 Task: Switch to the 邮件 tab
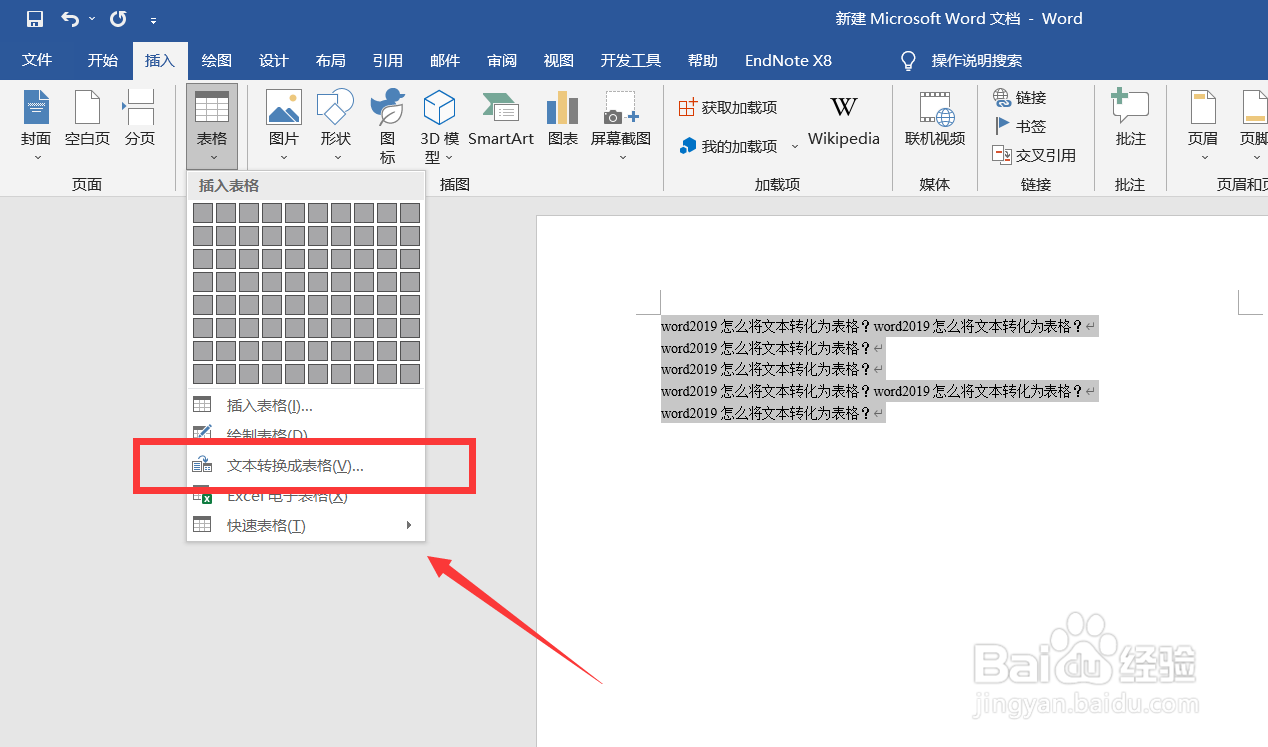tap(444, 60)
